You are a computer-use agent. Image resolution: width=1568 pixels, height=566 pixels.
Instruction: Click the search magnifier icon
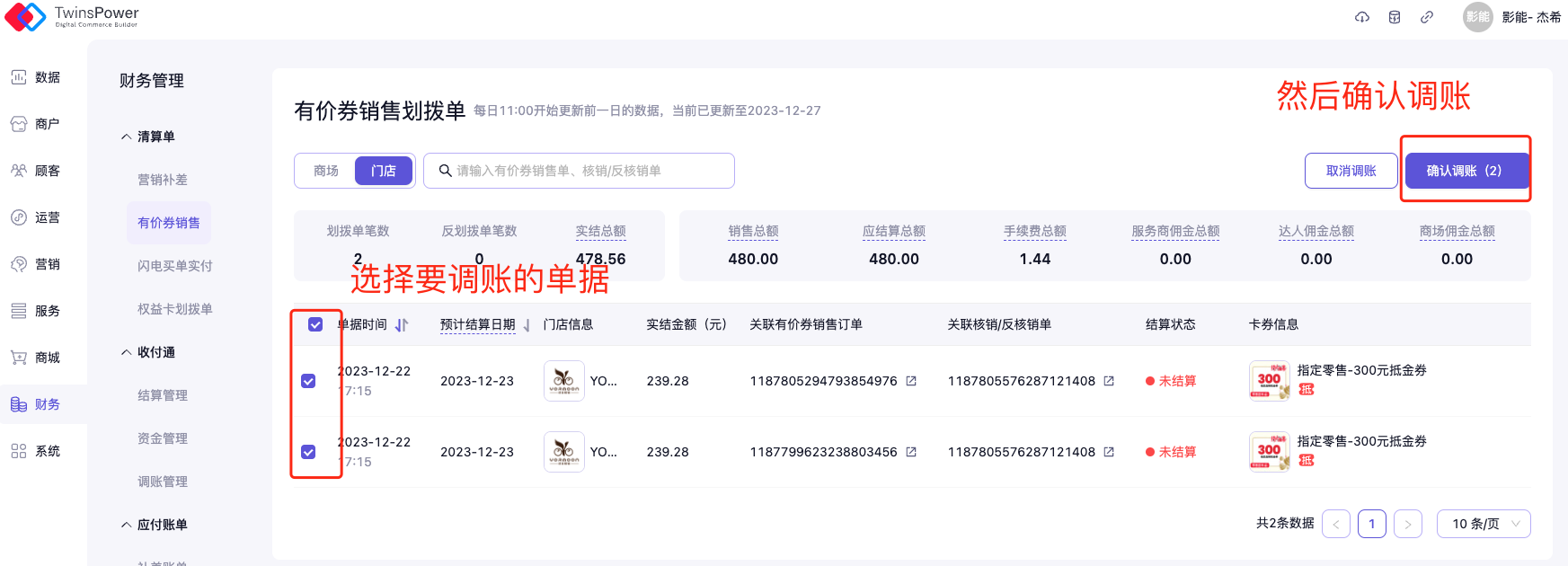coord(445,171)
